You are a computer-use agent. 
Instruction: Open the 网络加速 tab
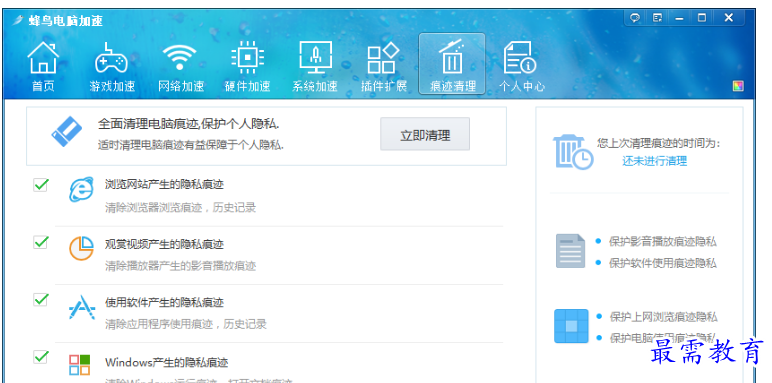(x=180, y=67)
